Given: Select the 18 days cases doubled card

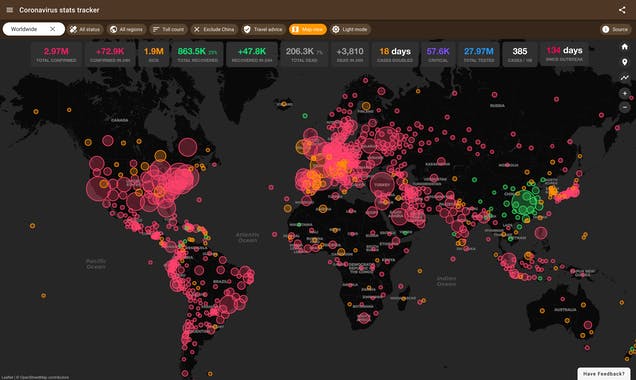Looking at the screenshot, I should [395, 54].
